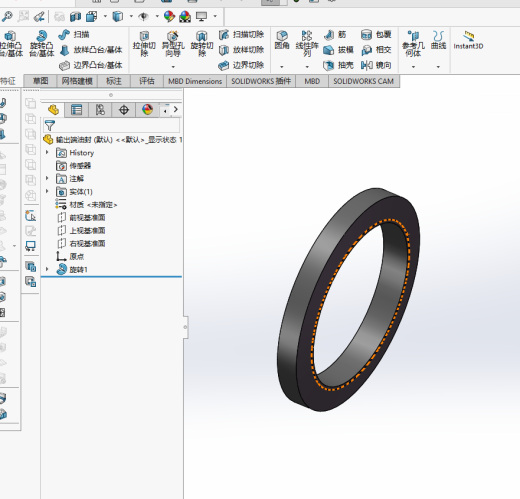Switch to the SOLIDWORKS CAM tab
520x499 pixels.
point(363,81)
